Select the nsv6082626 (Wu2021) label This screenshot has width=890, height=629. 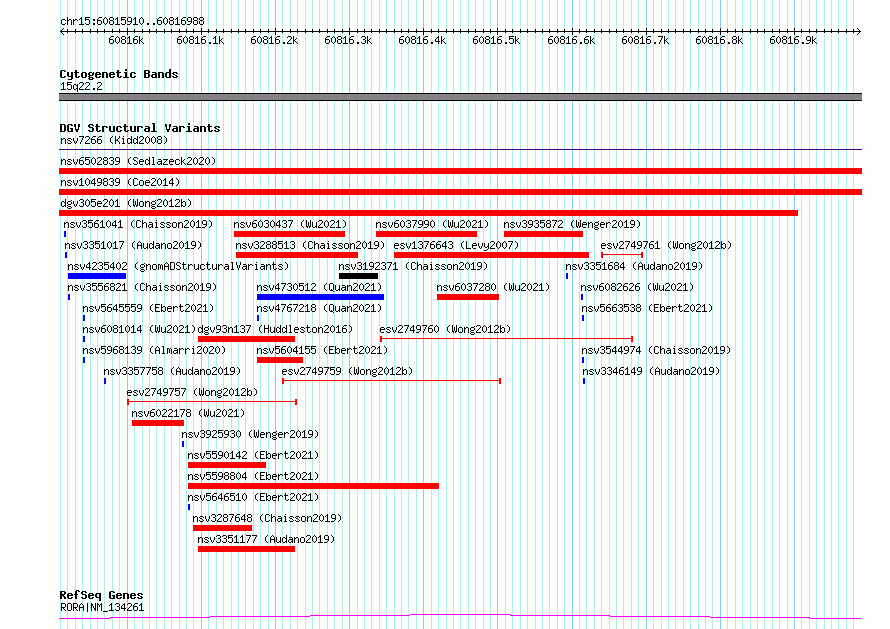point(637,287)
